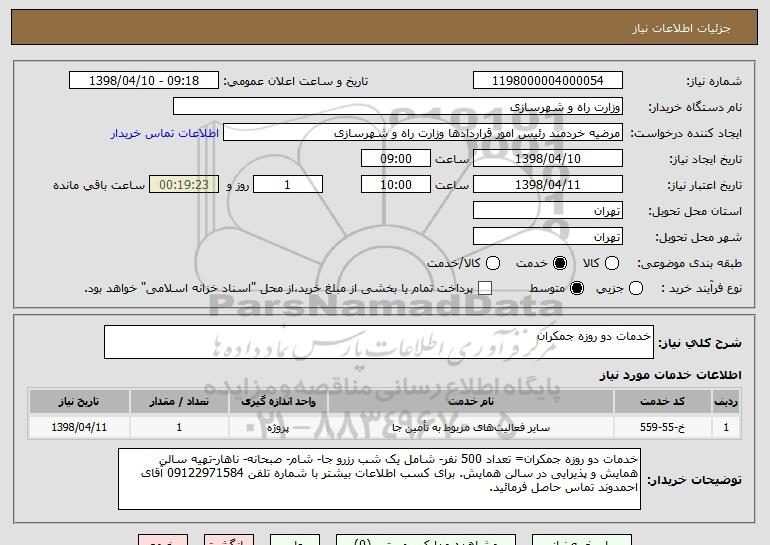Click the attachments button showing (0)
Viewport: 770px width, 545px height.
click(426, 540)
